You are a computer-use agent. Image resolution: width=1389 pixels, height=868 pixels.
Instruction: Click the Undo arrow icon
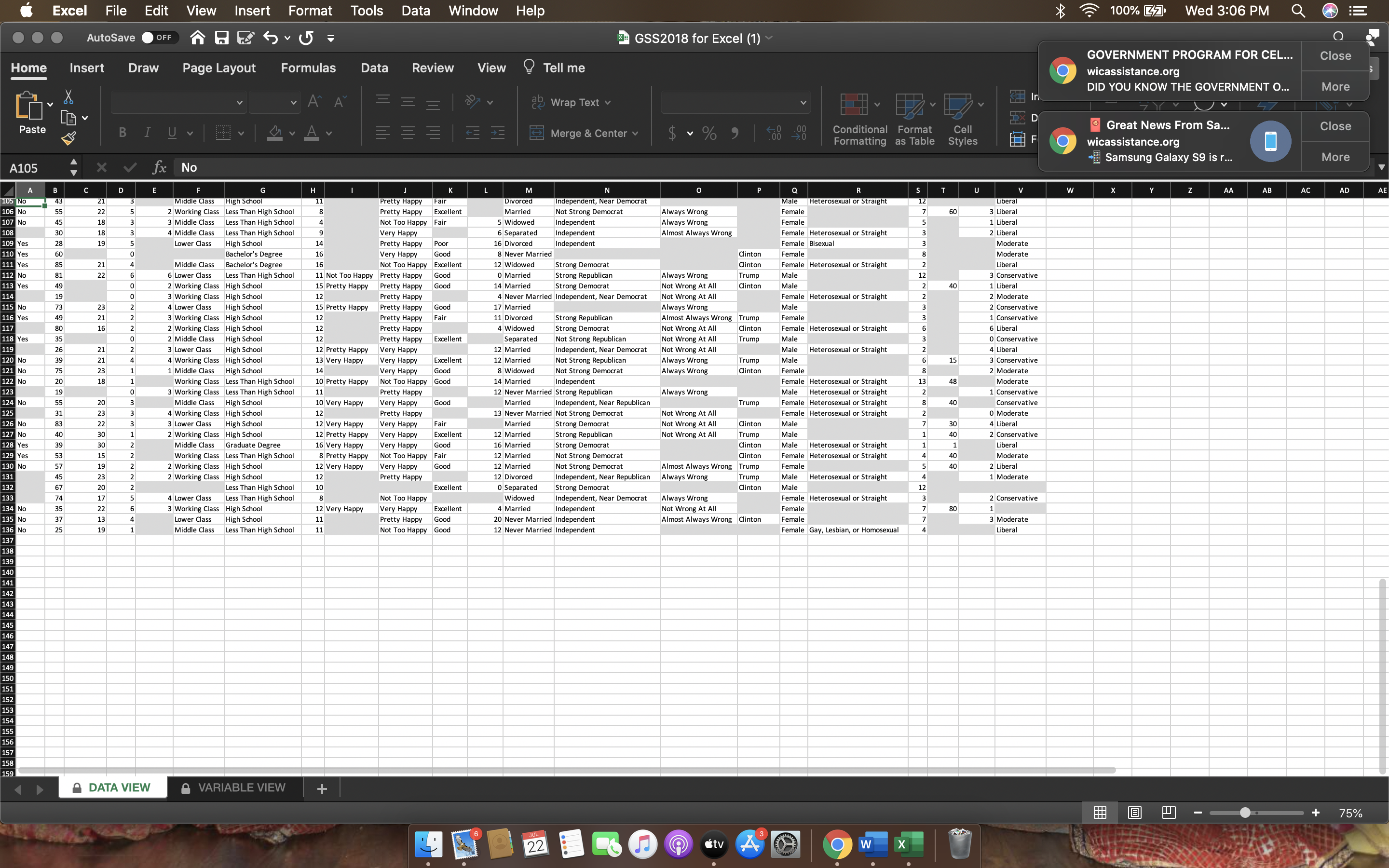click(271, 38)
